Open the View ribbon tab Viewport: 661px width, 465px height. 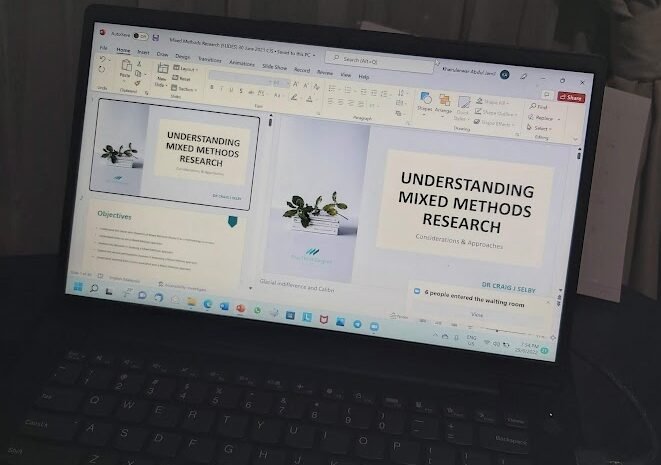(346, 75)
